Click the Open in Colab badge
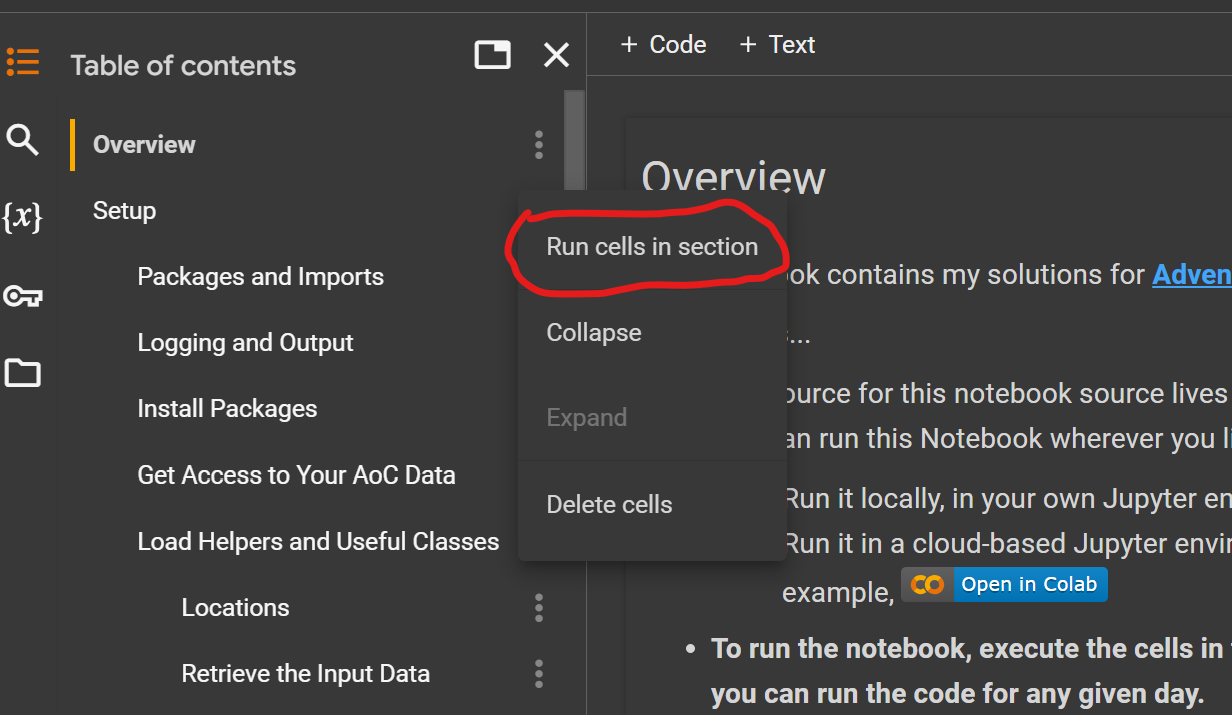This screenshot has height=715, width=1232. click(1004, 585)
